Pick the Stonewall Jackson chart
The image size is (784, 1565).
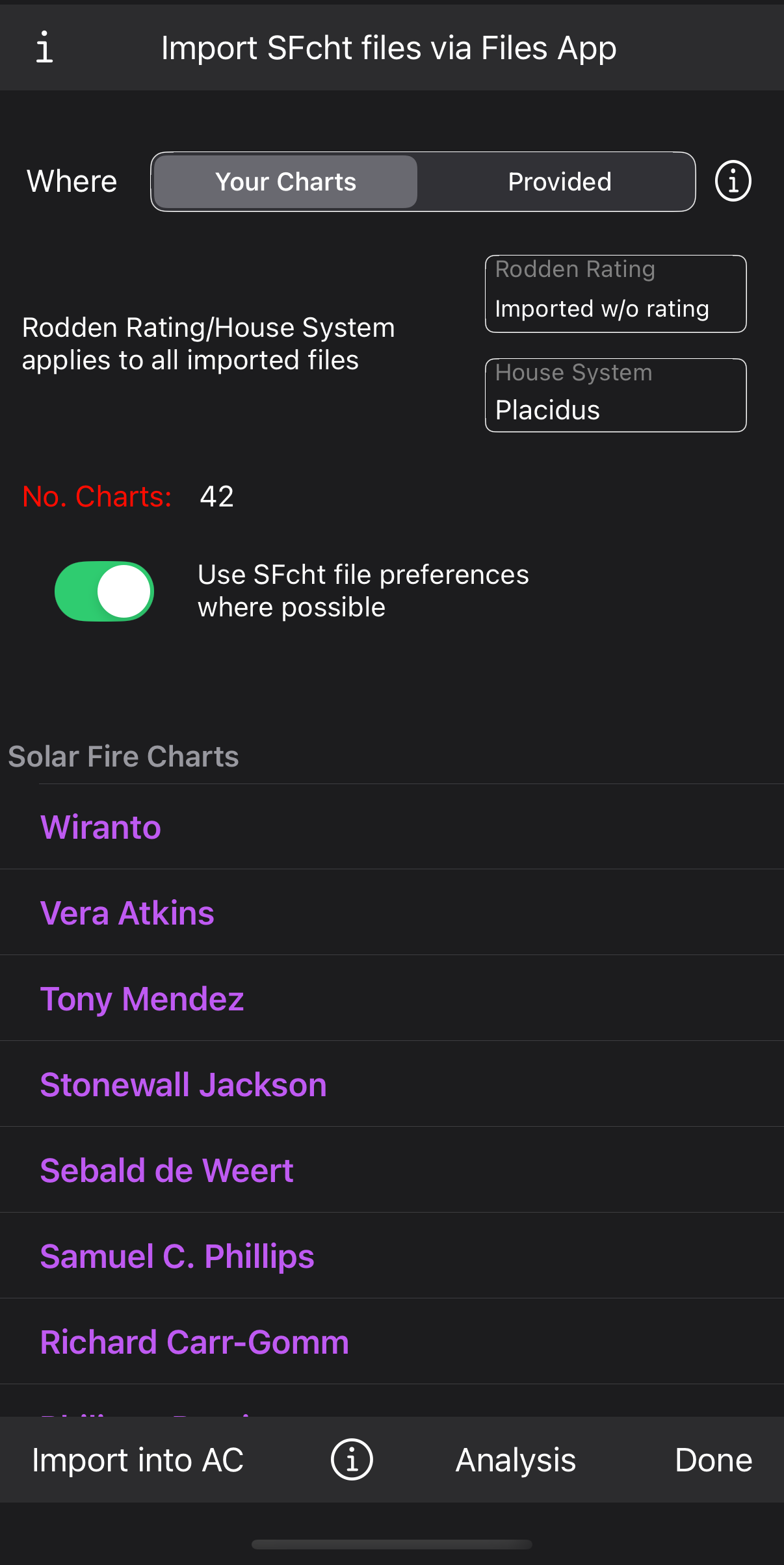183,1085
